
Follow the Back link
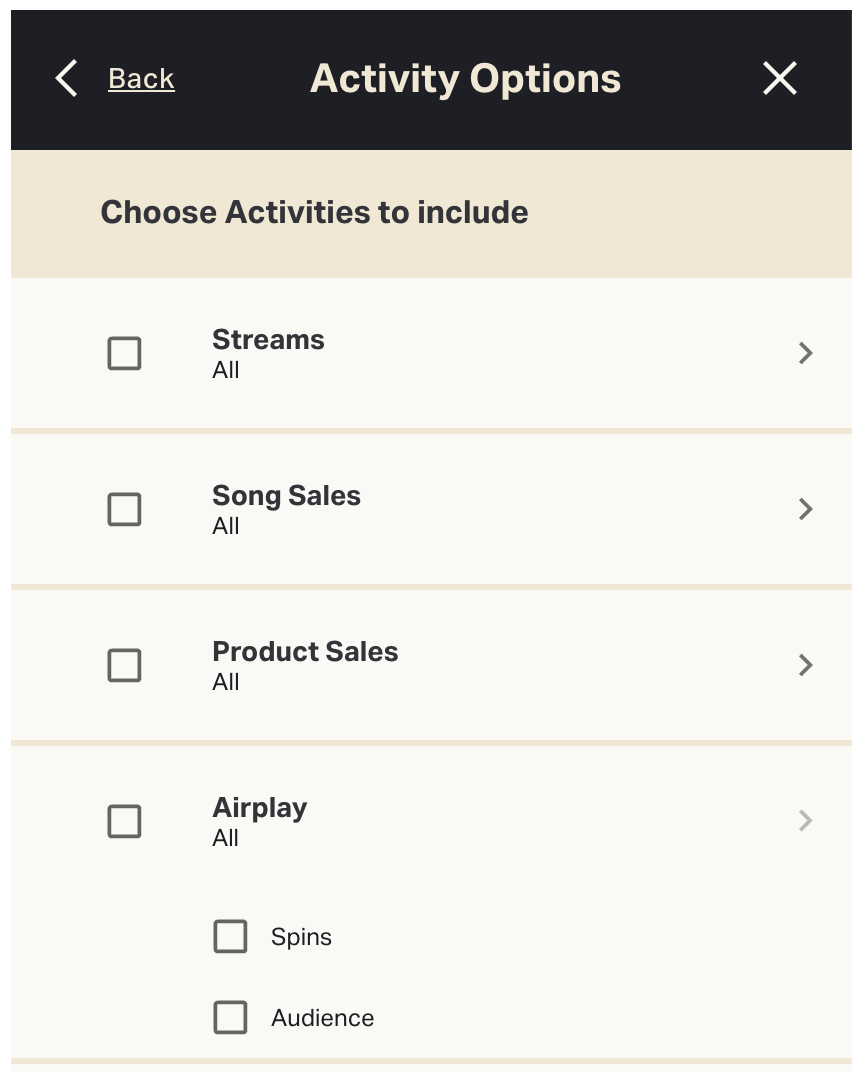pos(141,79)
